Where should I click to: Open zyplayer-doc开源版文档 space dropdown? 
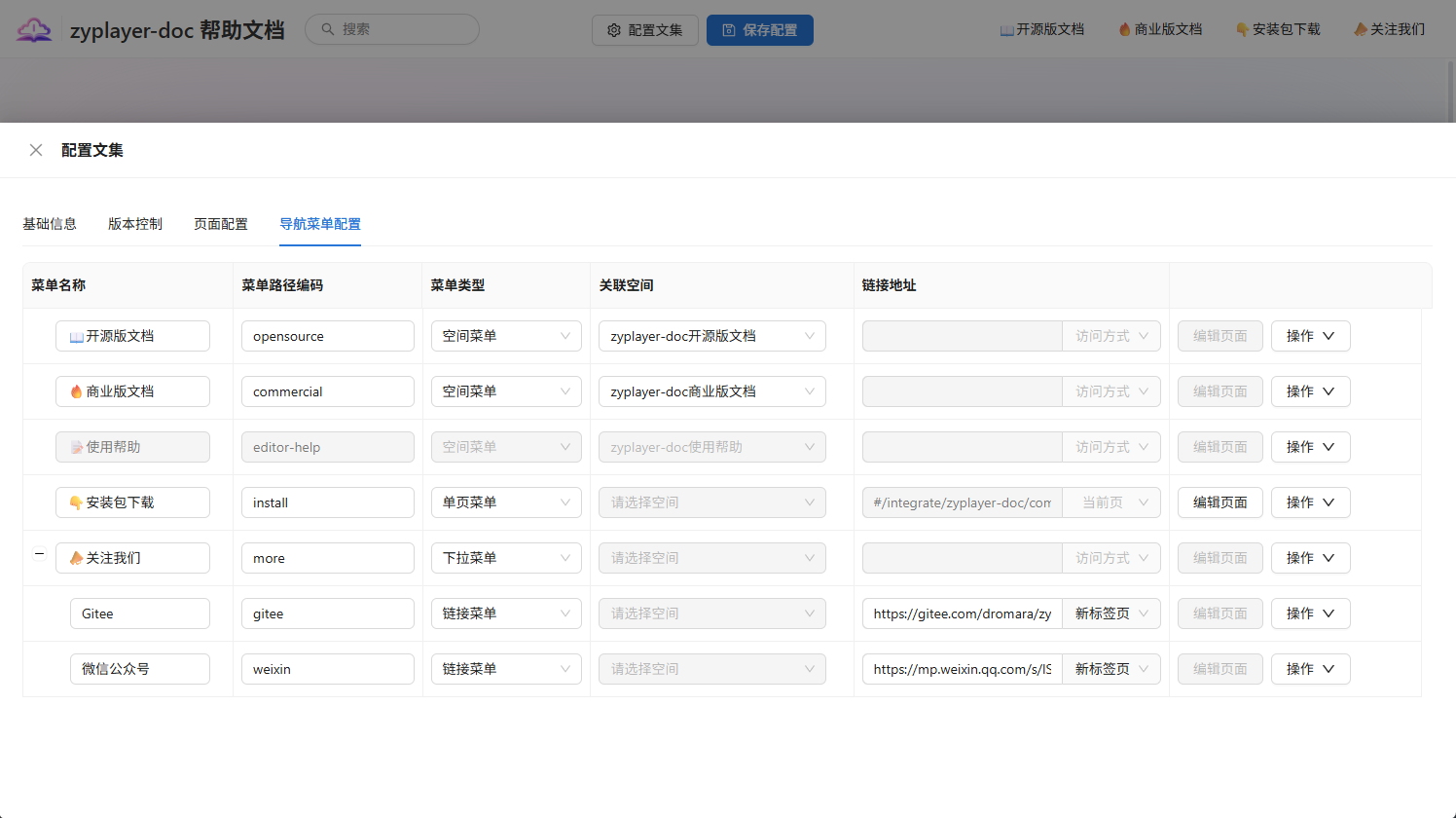coord(712,336)
